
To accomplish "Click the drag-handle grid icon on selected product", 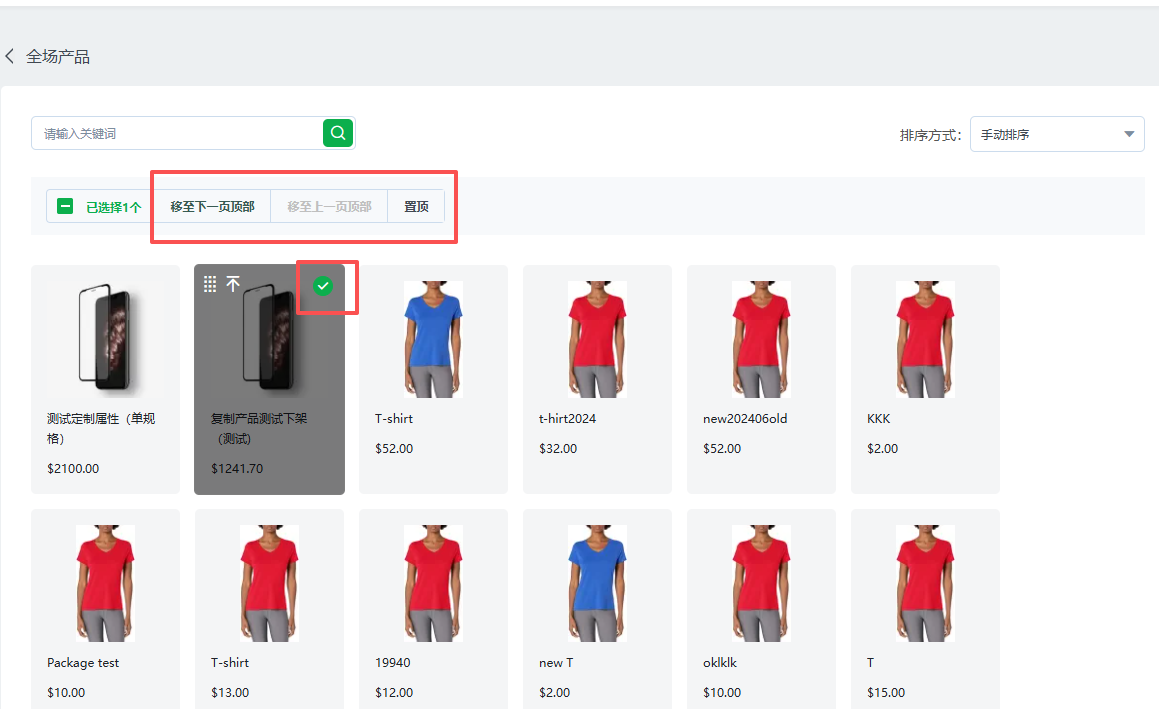I will (x=210, y=285).
